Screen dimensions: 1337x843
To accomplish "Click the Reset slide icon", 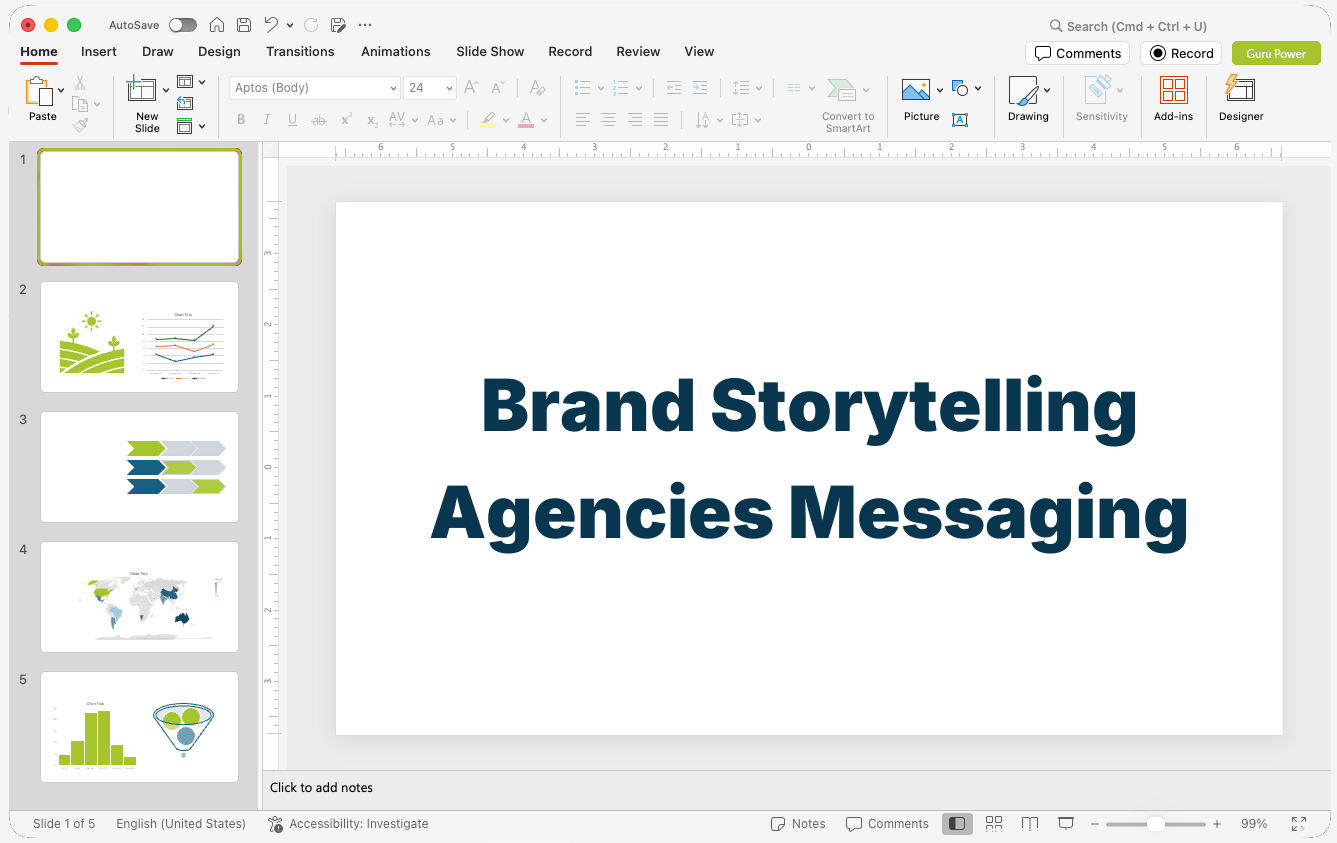I will coord(185,103).
